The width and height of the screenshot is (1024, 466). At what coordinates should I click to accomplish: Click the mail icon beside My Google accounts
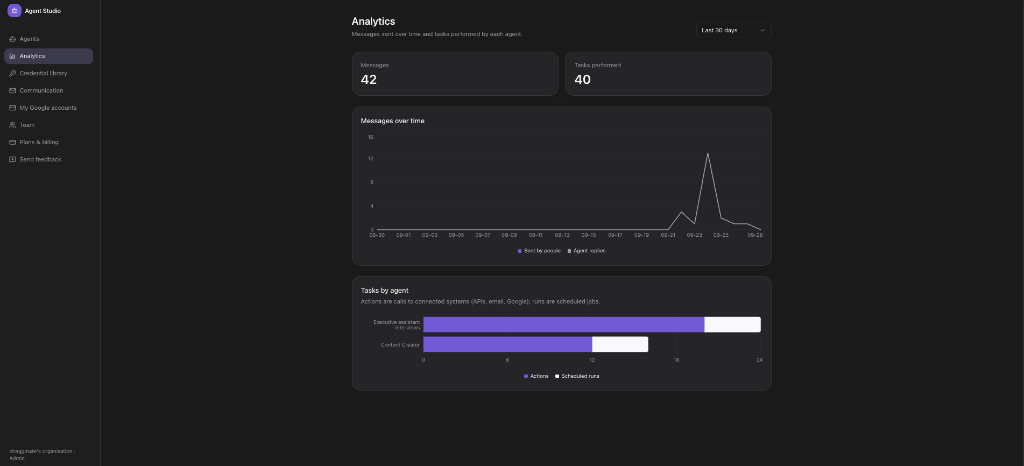(12, 108)
